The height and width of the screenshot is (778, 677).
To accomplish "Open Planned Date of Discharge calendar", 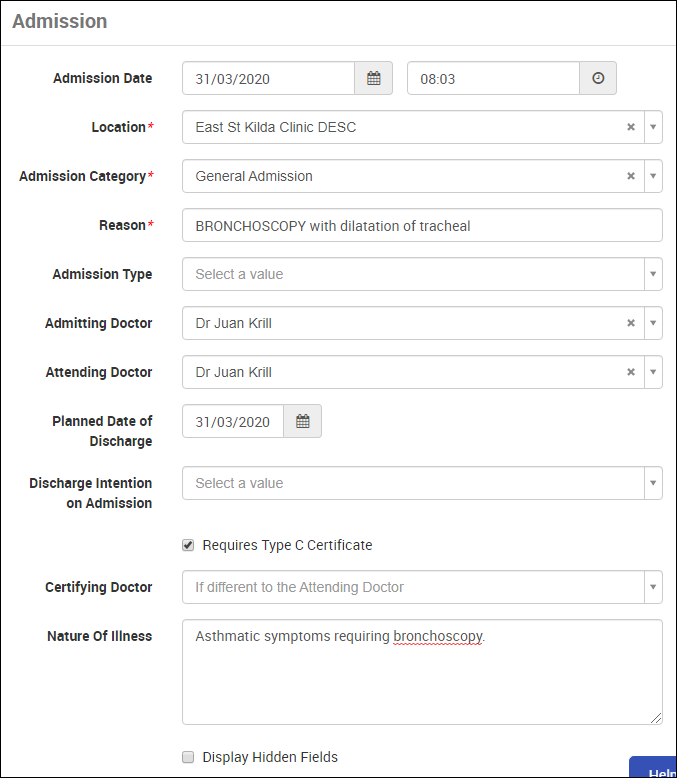I will click(302, 422).
